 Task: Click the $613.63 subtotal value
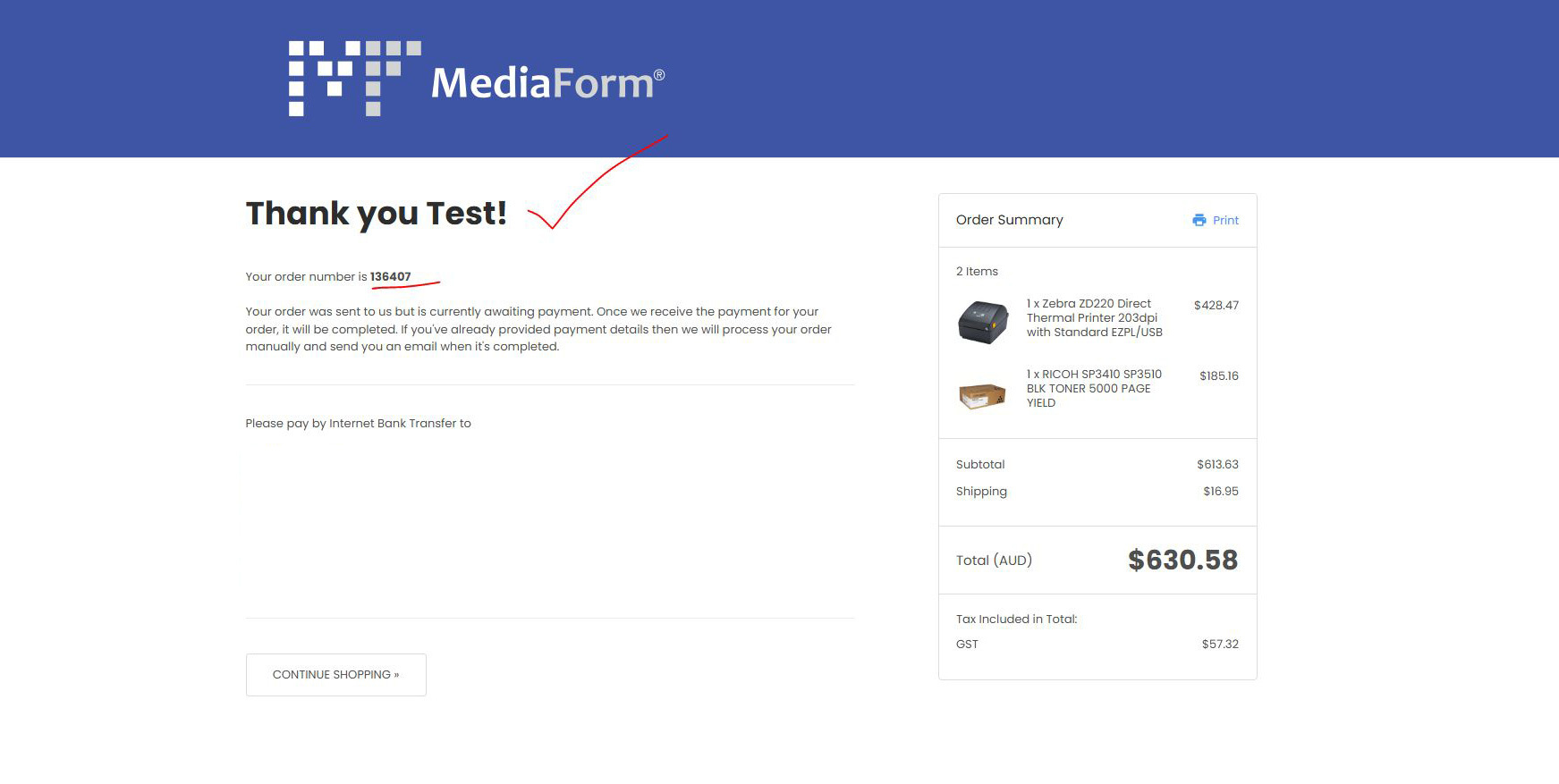click(x=1217, y=464)
